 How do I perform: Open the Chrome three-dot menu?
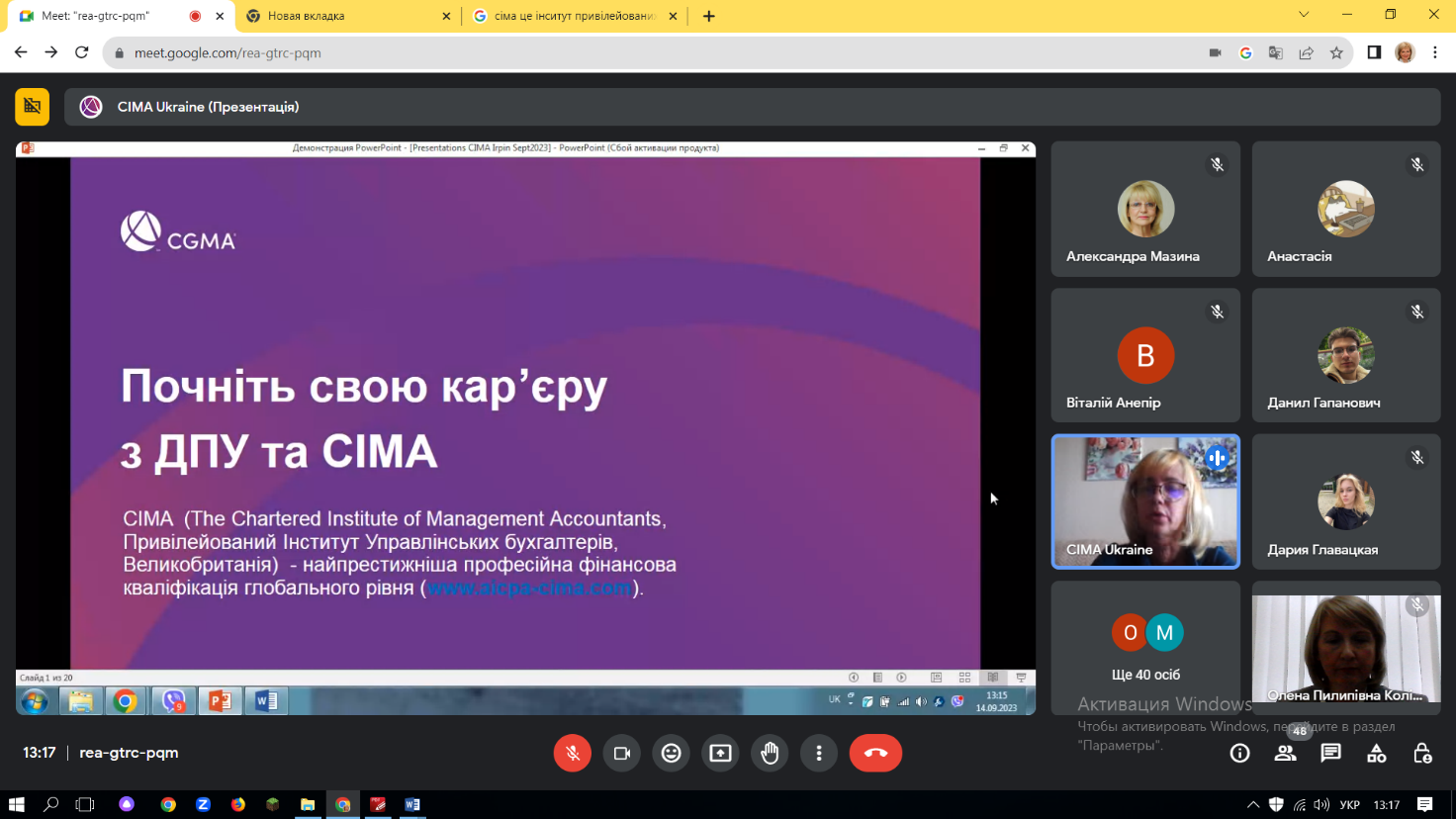1435,52
